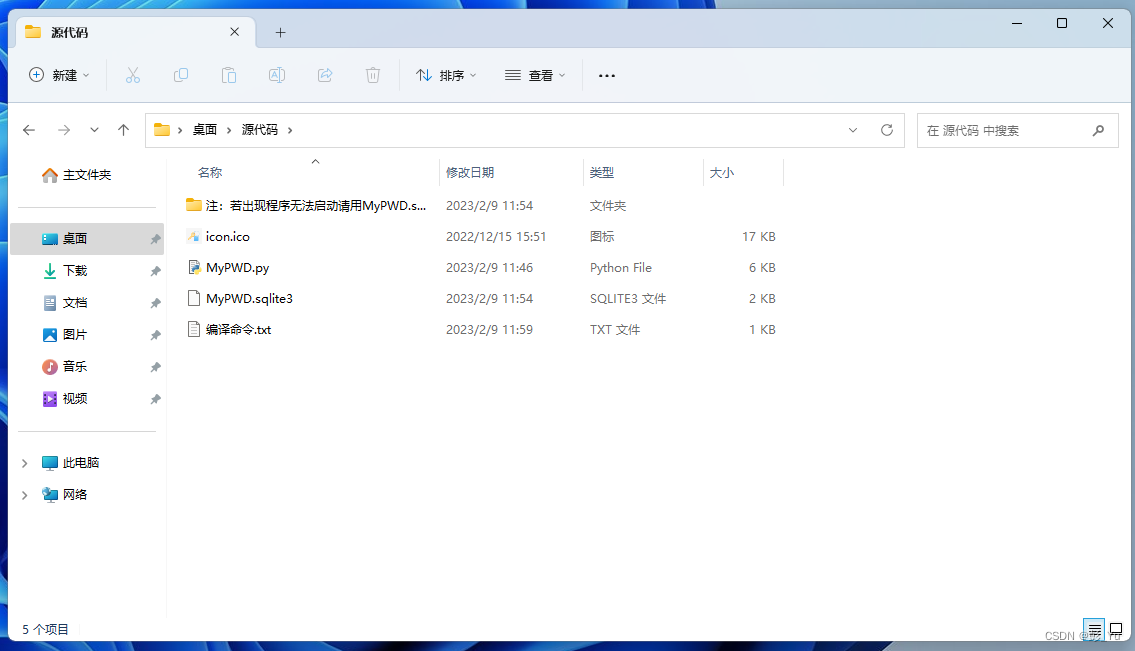The width and height of the screenshot is (1135, 651).
Task: Click the Cut scissors icon in toolbar
Action: tap(132, 75)
